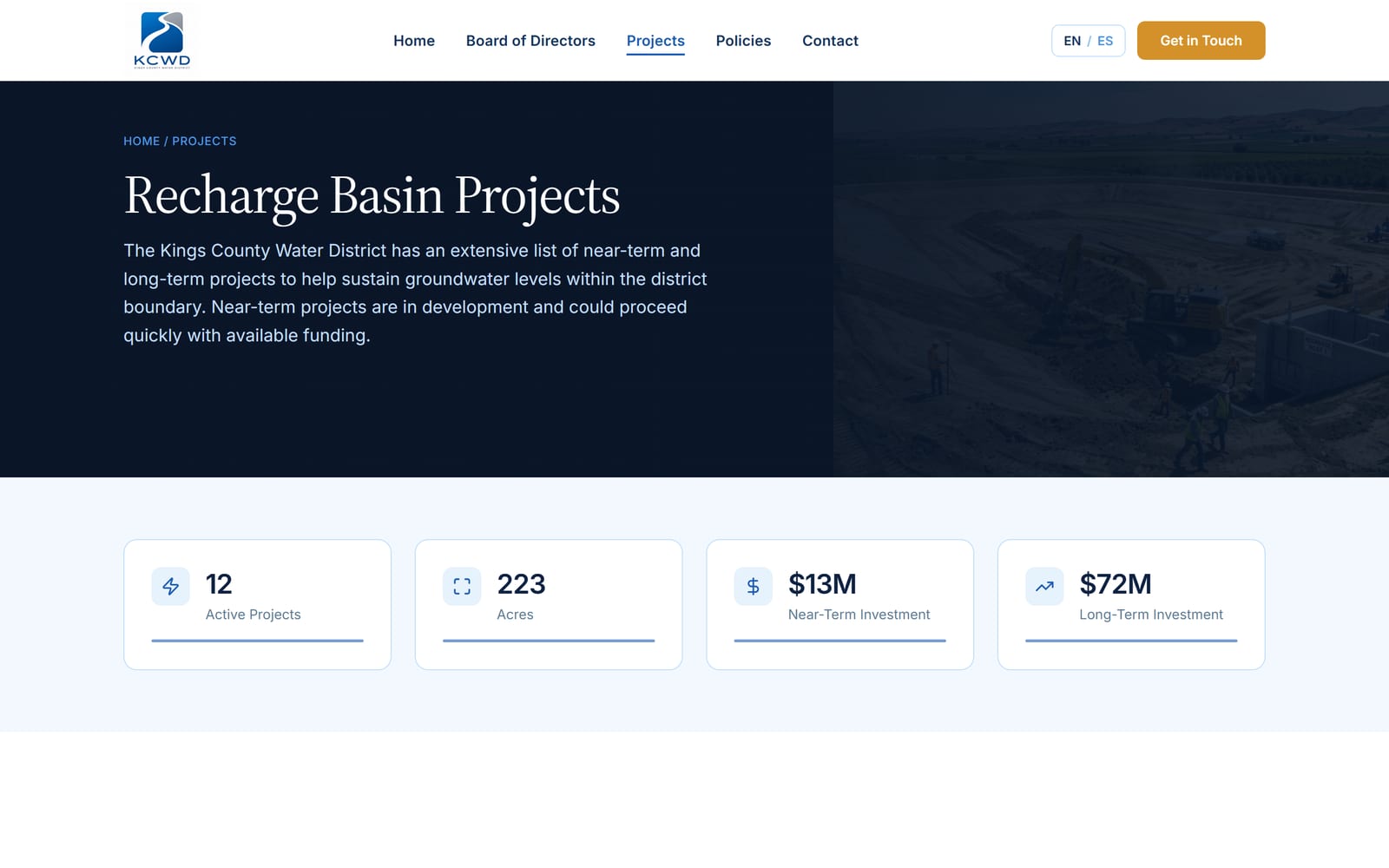Click the Long-Term Investment label
Screen dimensions: 1389x868
pos(1151,615)
